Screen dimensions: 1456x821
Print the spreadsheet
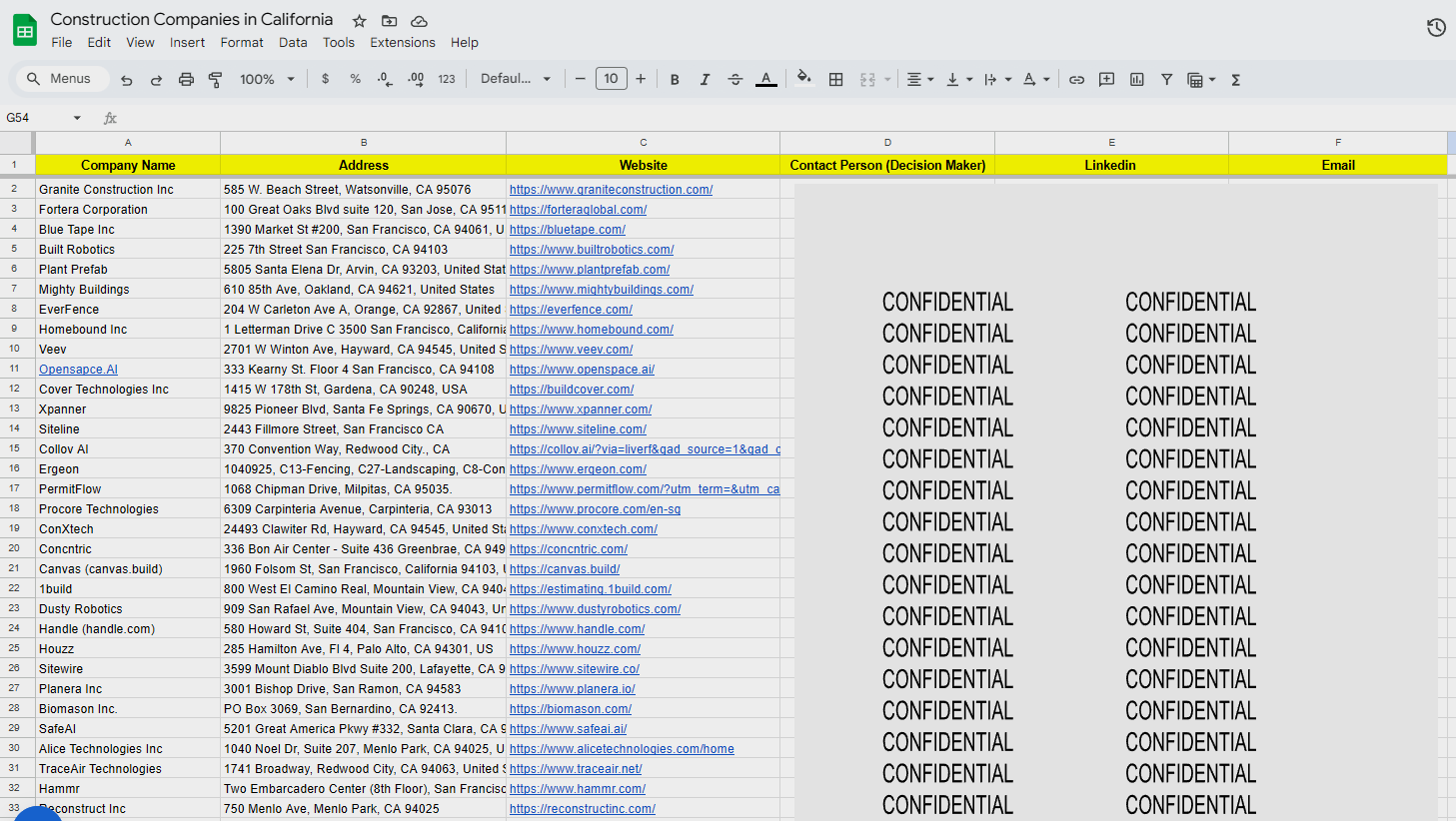pyautogui.click(x=186, y=80)
